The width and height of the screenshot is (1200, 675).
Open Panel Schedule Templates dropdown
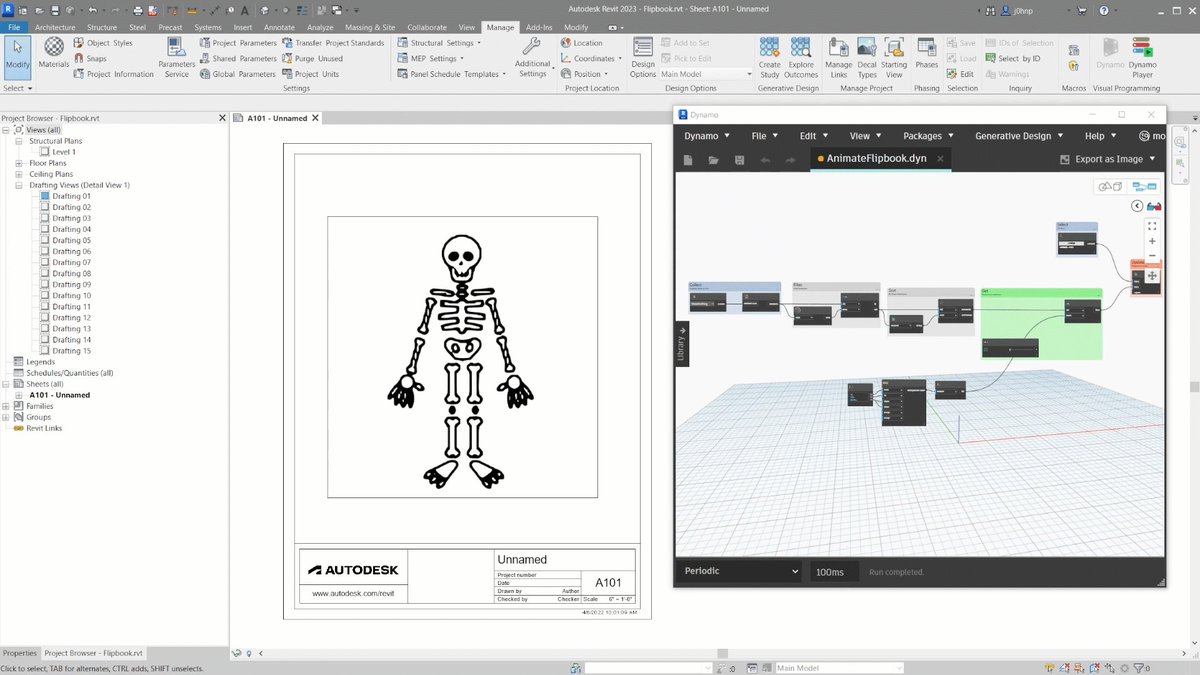pyautogui.click(x=452, y=74)
